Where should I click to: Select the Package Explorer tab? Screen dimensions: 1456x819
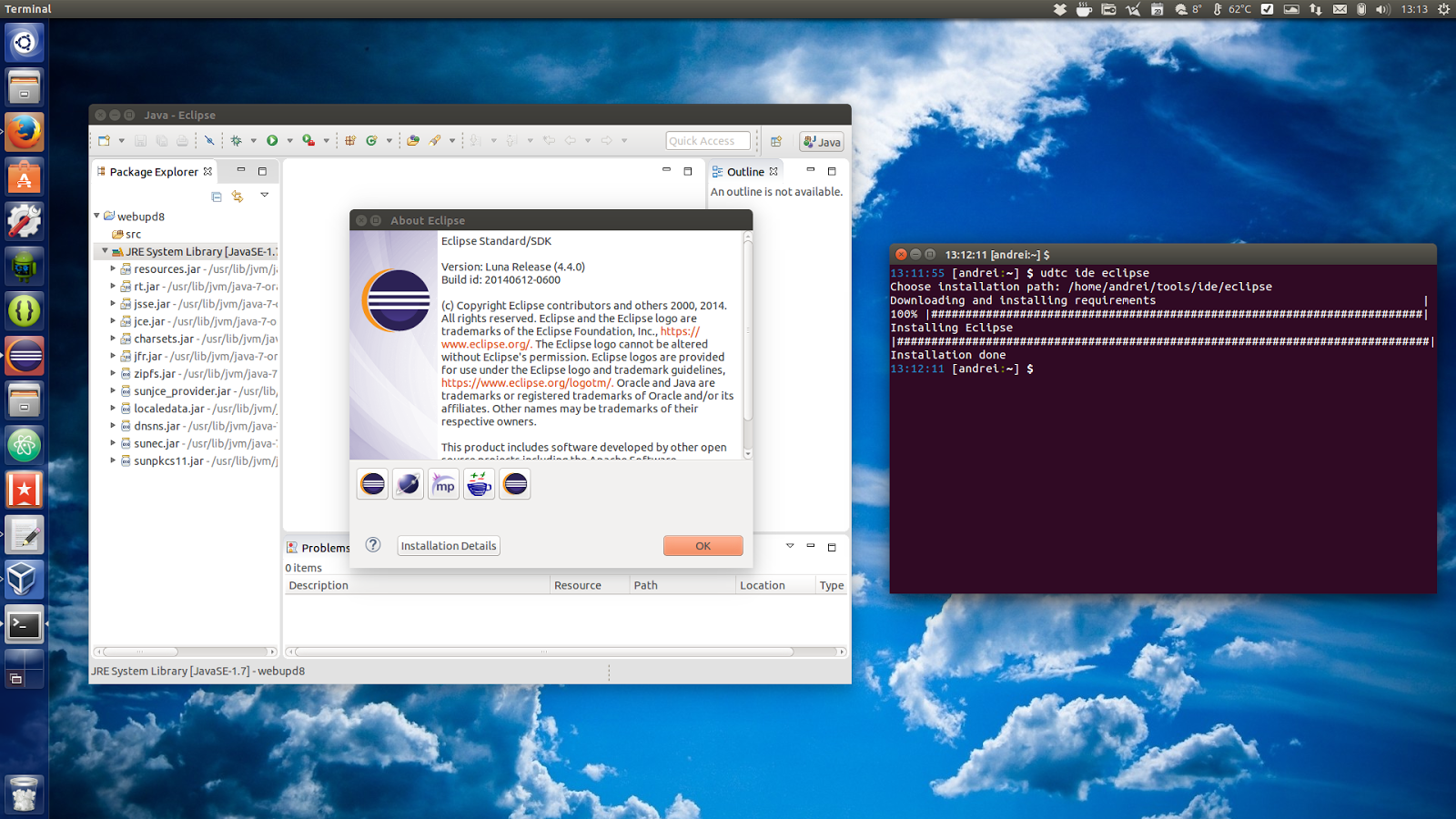click(154, 171)
